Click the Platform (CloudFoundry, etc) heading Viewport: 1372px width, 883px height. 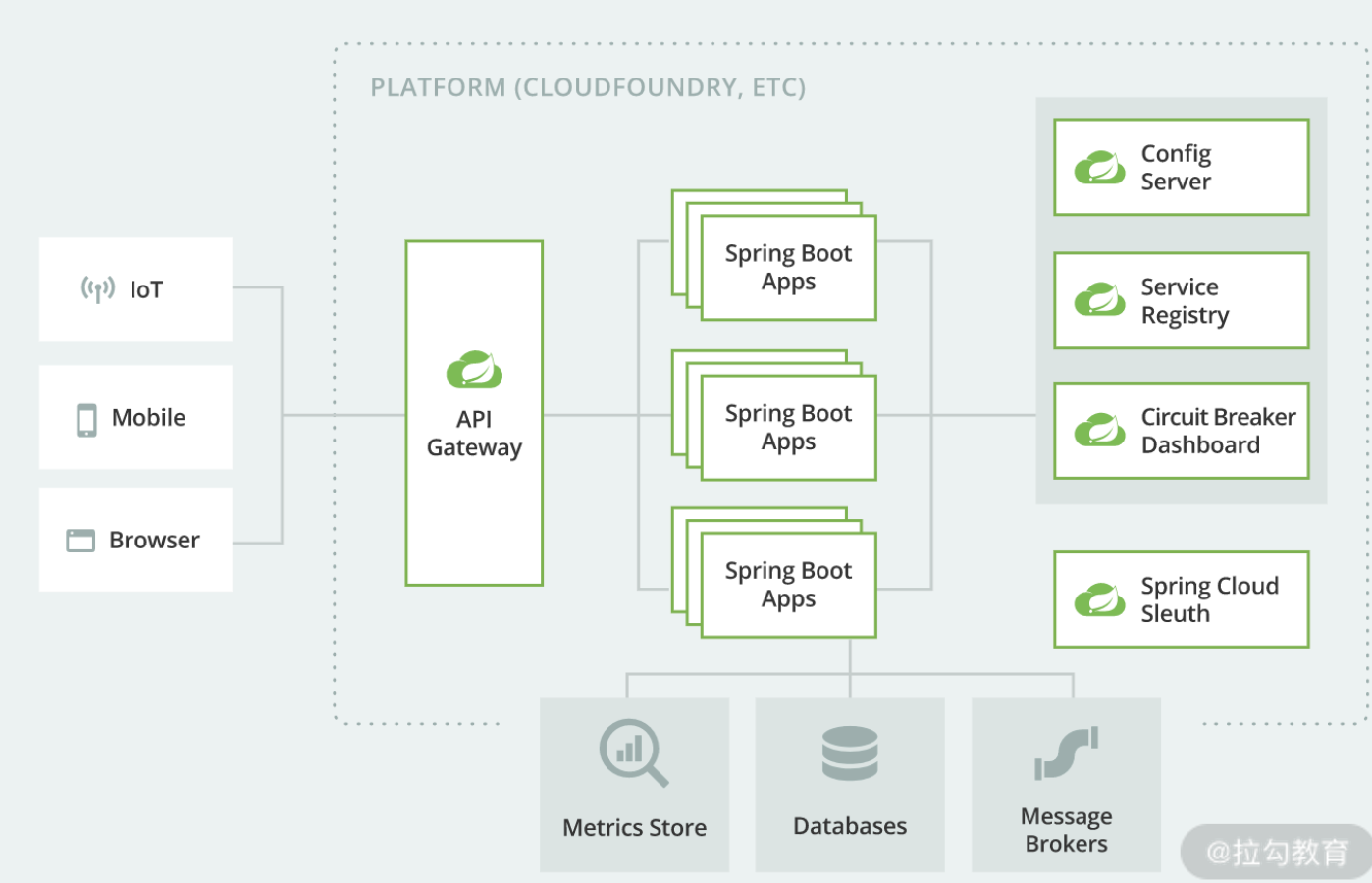click(x=588, y=88)
